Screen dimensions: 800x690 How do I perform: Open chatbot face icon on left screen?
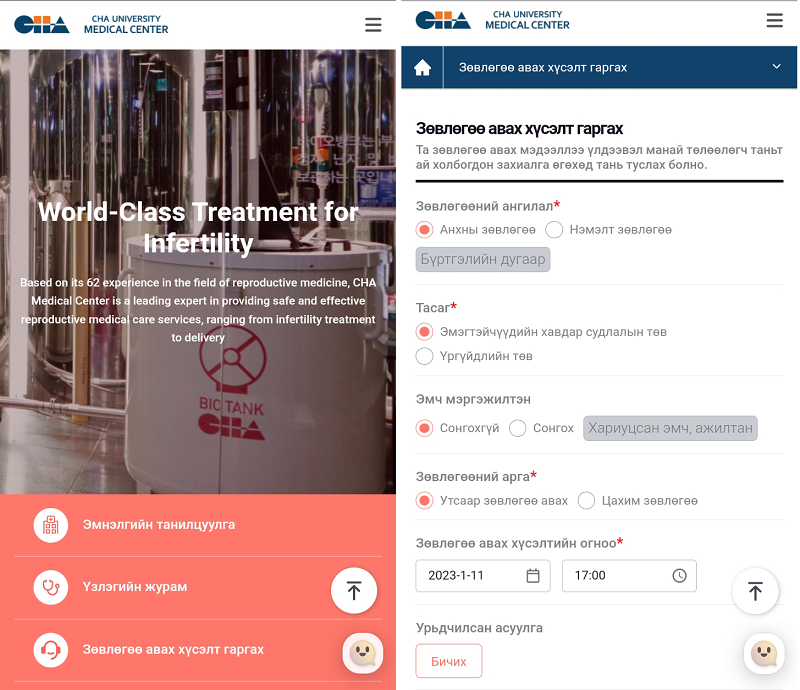coord(362,653)
